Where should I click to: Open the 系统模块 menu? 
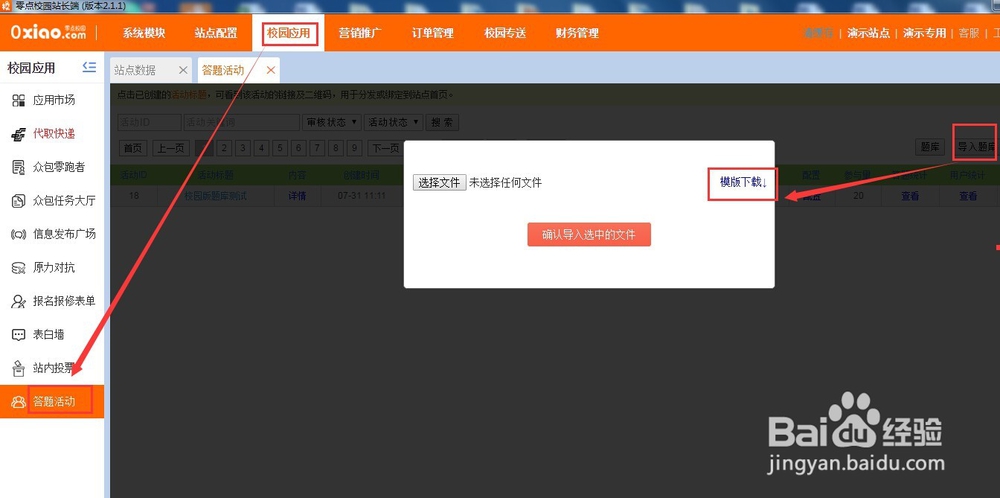click(x=144, y=33)
